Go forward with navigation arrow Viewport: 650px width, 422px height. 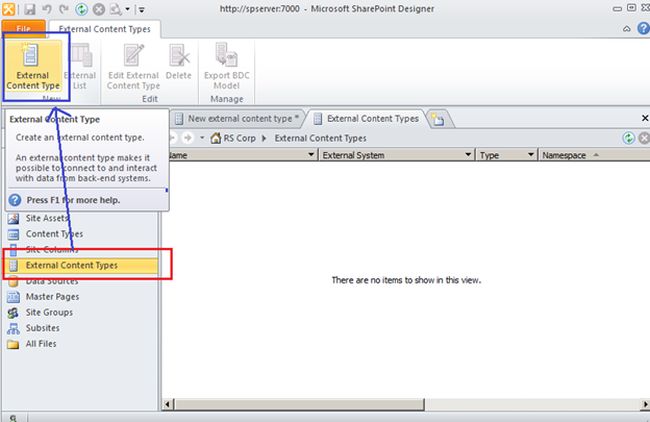187,138
